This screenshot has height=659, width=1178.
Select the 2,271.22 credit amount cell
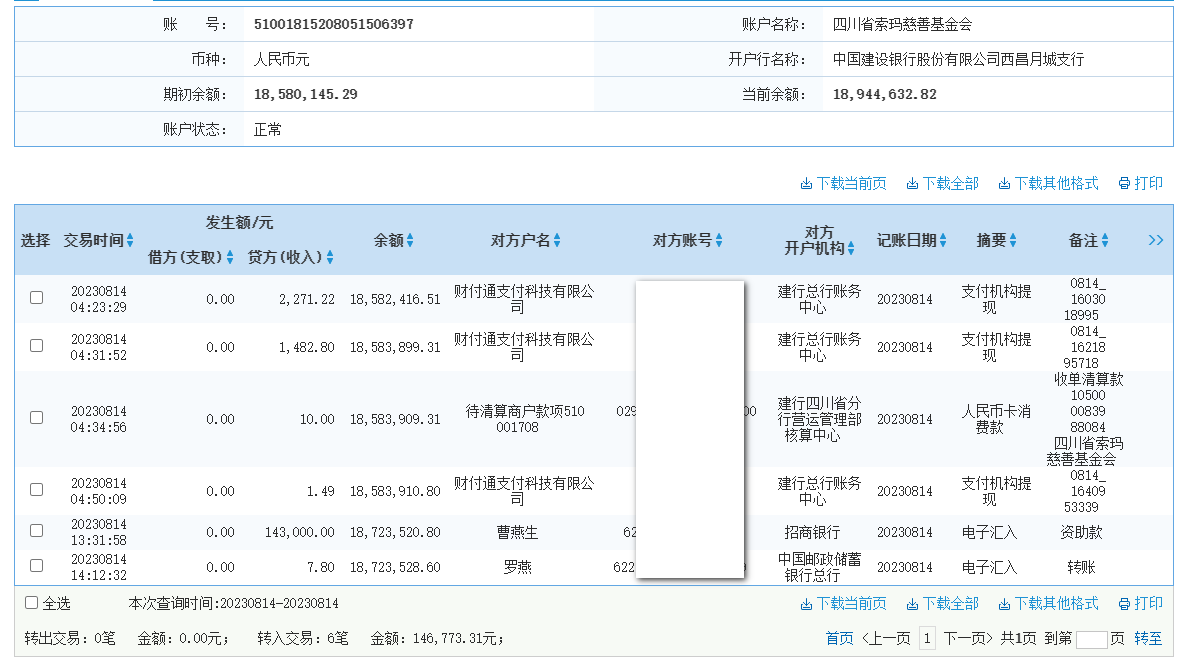tap(307, 299)
